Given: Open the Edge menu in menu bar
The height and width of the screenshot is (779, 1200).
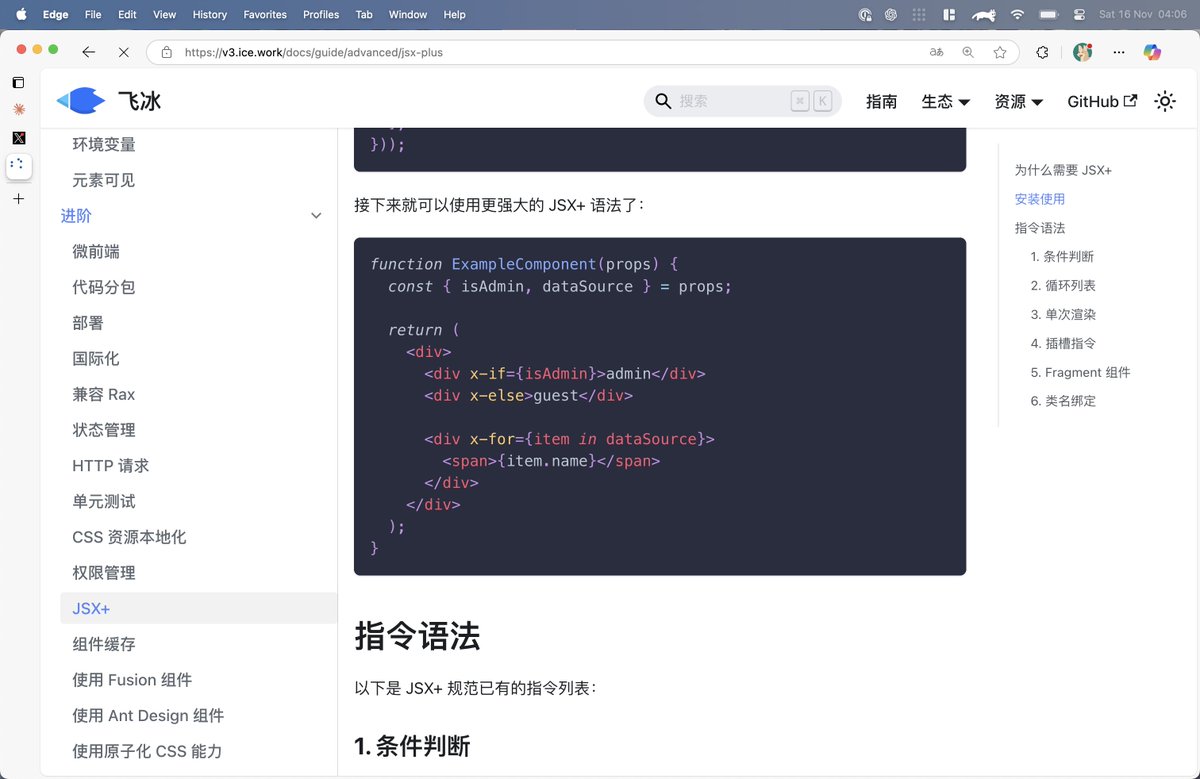Looking at the screenshot, I should 56,15.
